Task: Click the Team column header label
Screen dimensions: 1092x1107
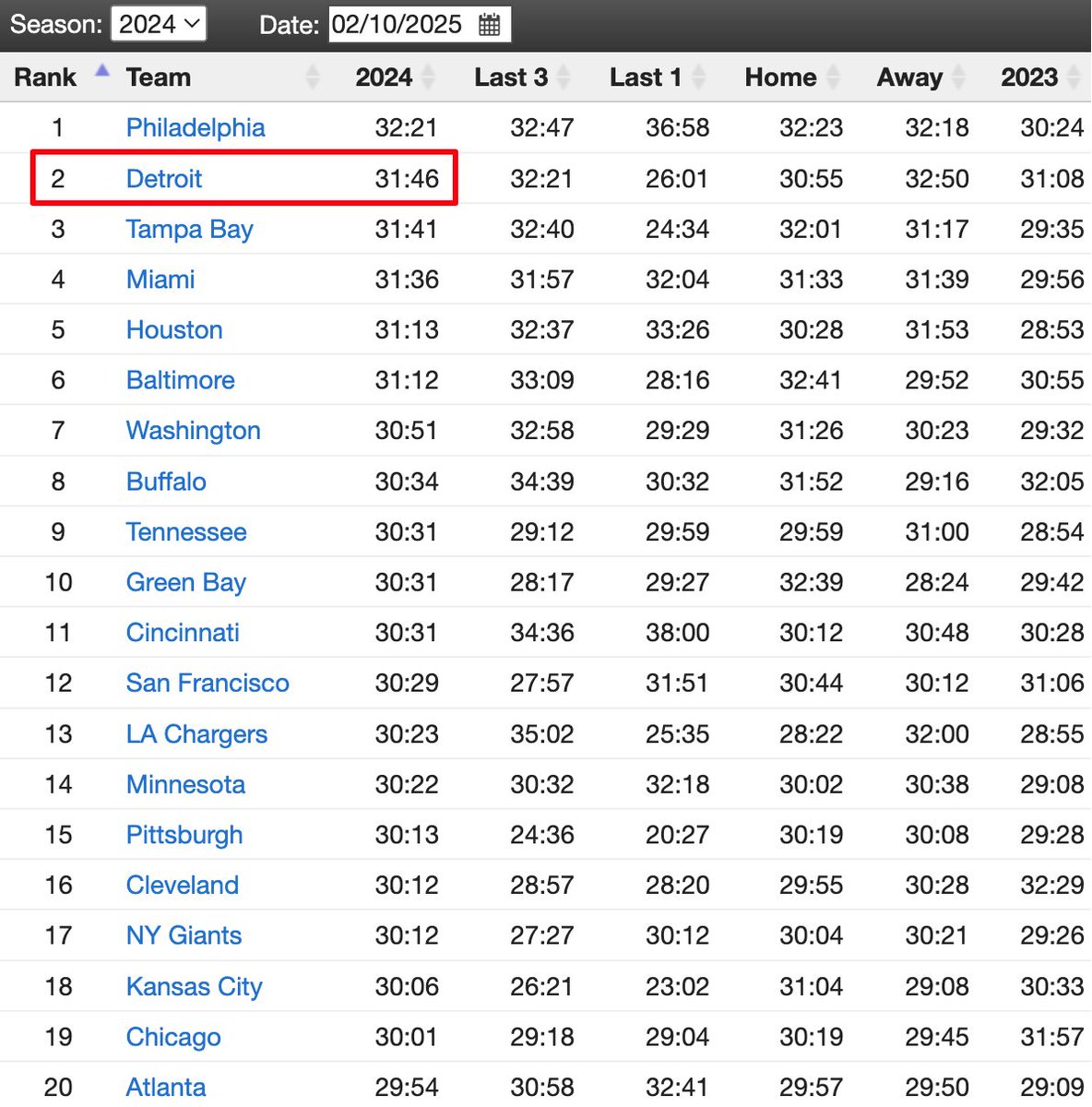Action: point(159,77)
